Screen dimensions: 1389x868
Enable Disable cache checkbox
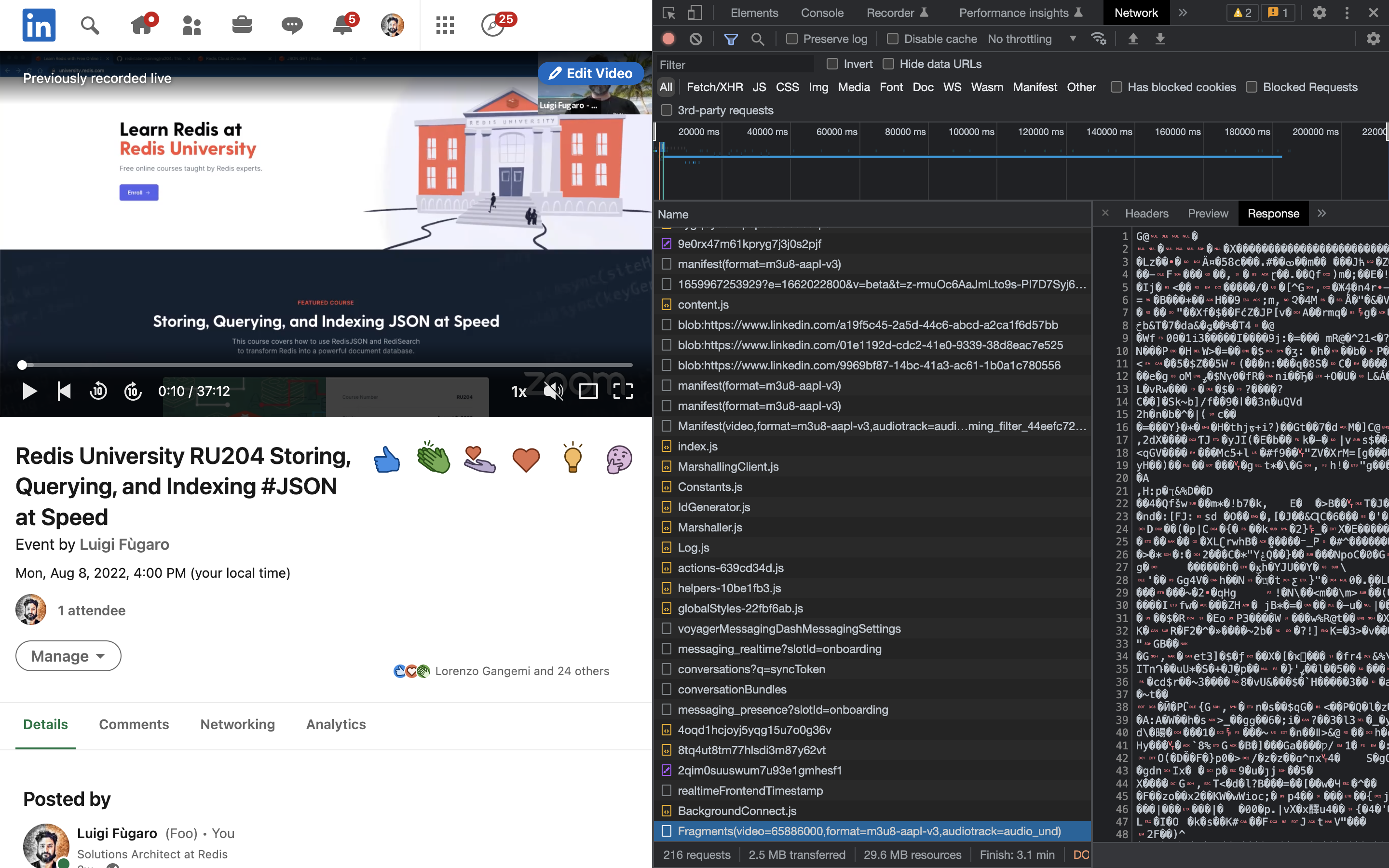pos(893,39)
